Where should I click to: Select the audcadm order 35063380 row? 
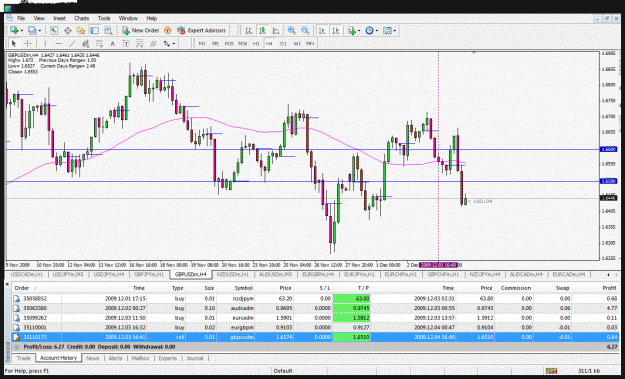pos(316,308)
